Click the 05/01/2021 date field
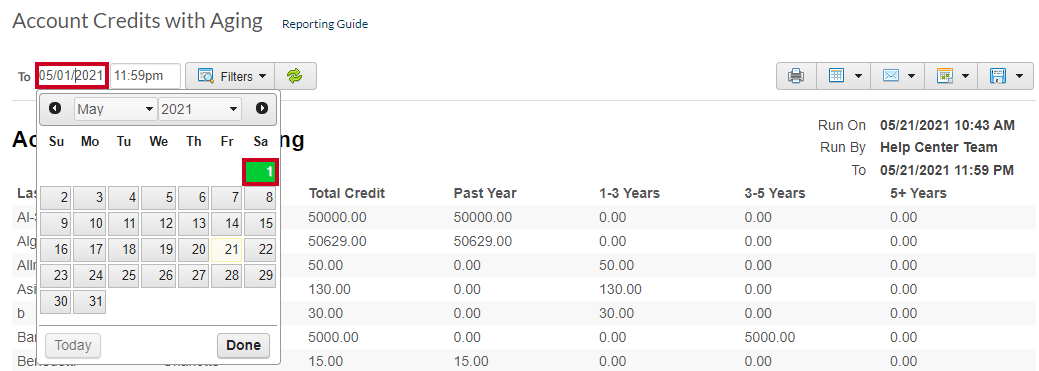 72,76
